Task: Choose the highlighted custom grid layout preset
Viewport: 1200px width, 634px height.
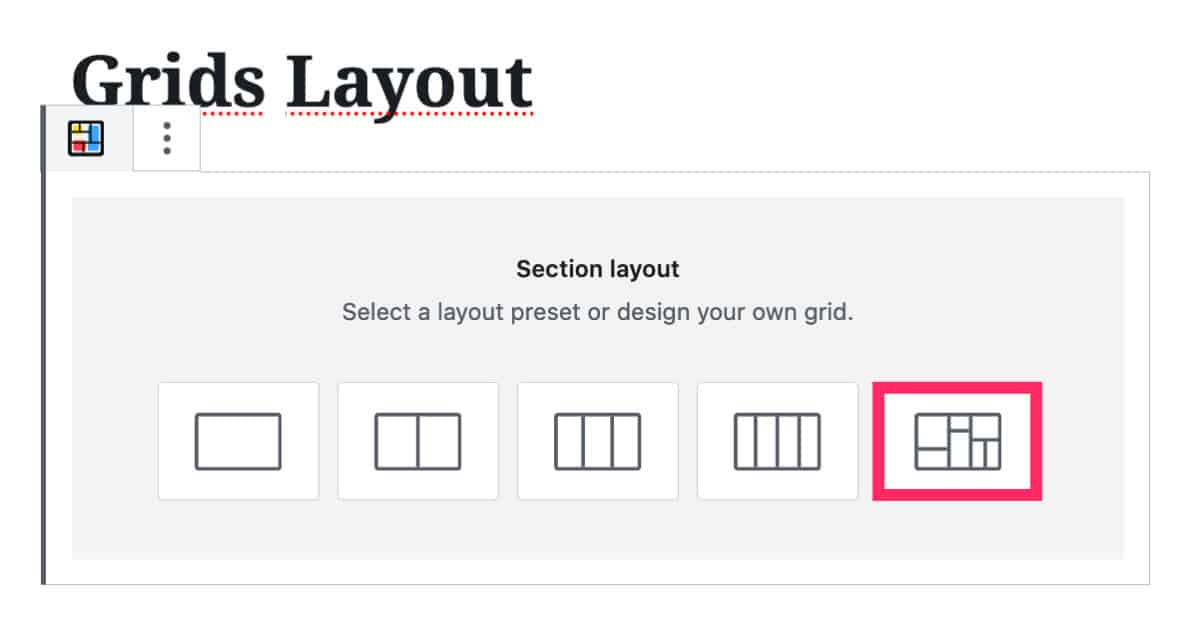Action: click(x=957, y=440)
